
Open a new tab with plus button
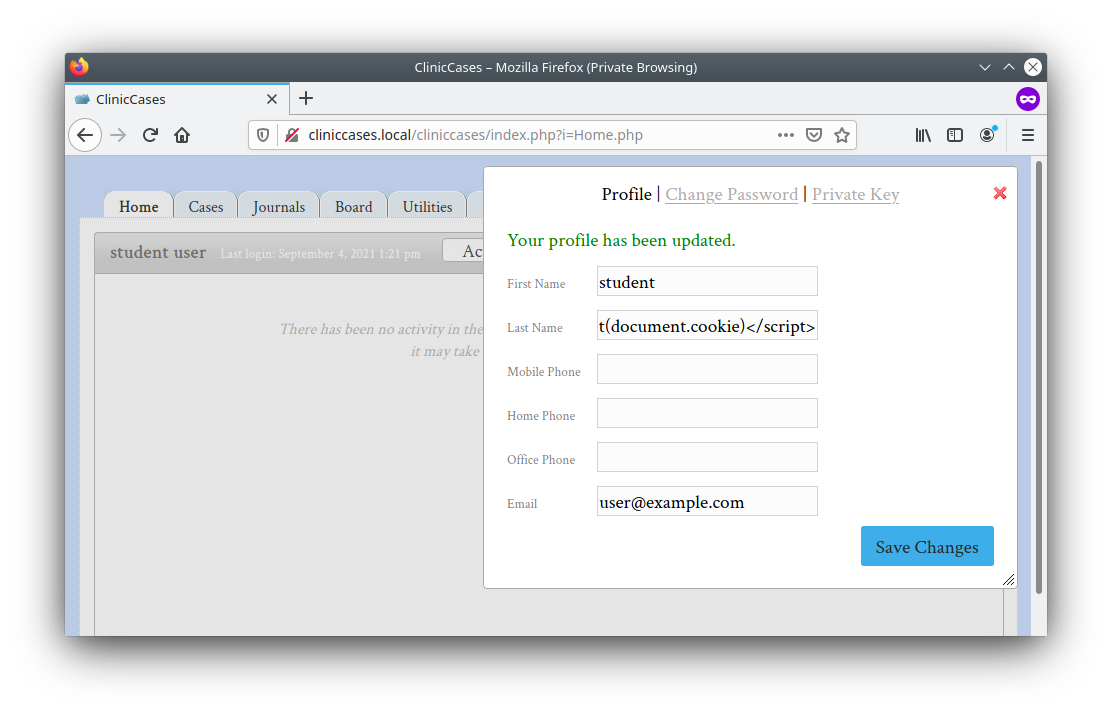tap(306, 98)
